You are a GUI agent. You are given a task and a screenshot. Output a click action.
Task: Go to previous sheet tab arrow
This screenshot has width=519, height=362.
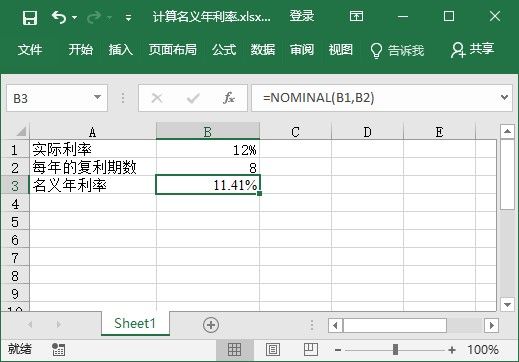click(x=30, y=324)
